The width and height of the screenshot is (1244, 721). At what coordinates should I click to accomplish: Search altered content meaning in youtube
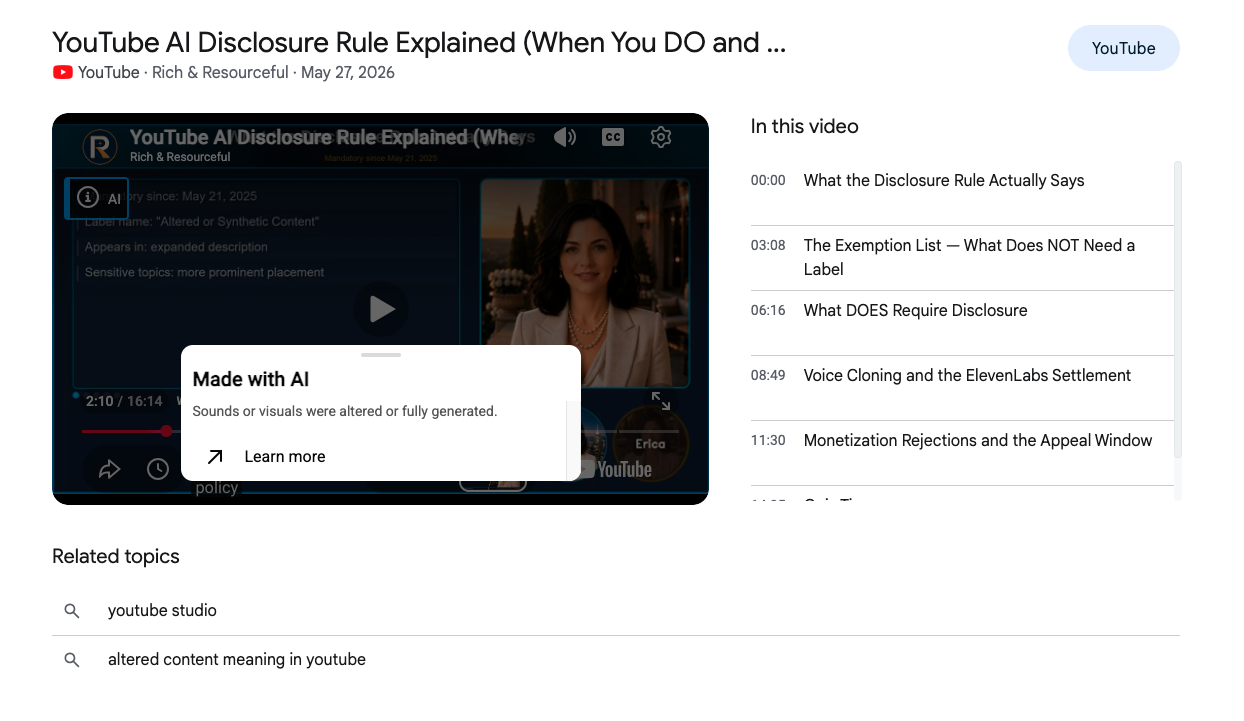click(x=616, y=660)
